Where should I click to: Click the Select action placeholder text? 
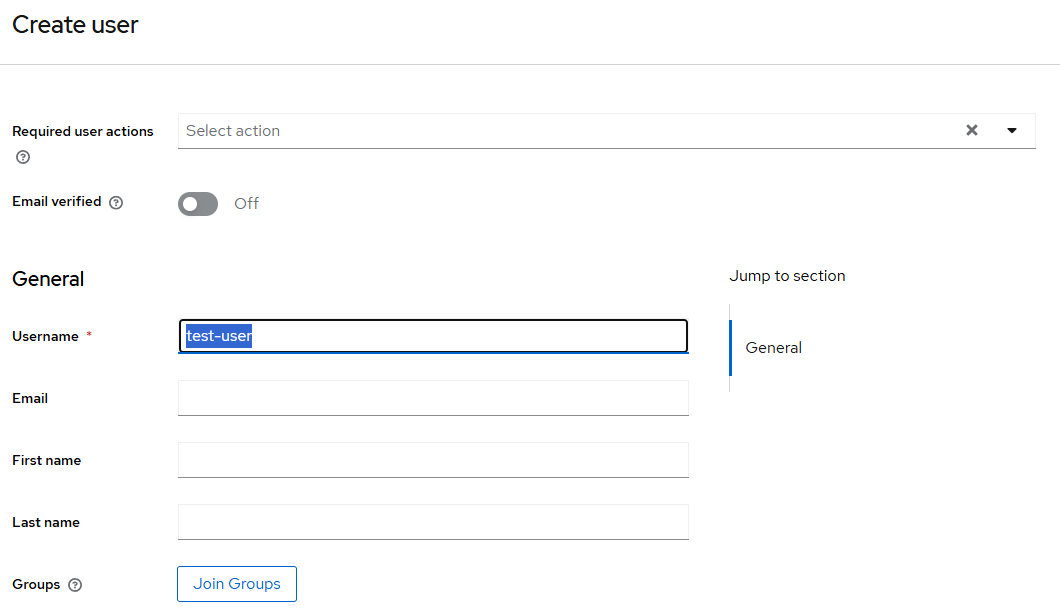(233, 130)
